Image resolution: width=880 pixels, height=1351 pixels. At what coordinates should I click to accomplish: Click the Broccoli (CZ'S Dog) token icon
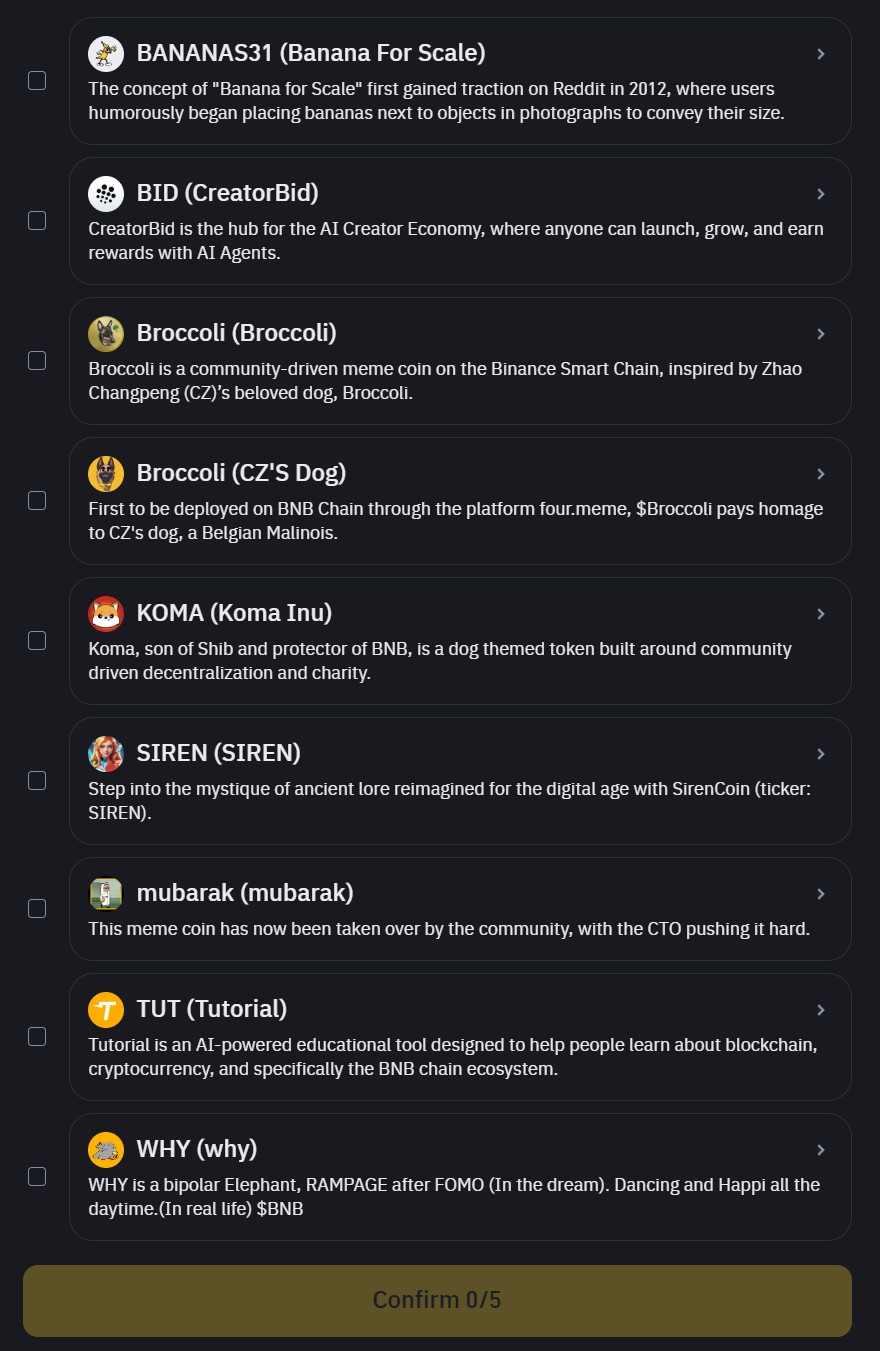(106, 473)
